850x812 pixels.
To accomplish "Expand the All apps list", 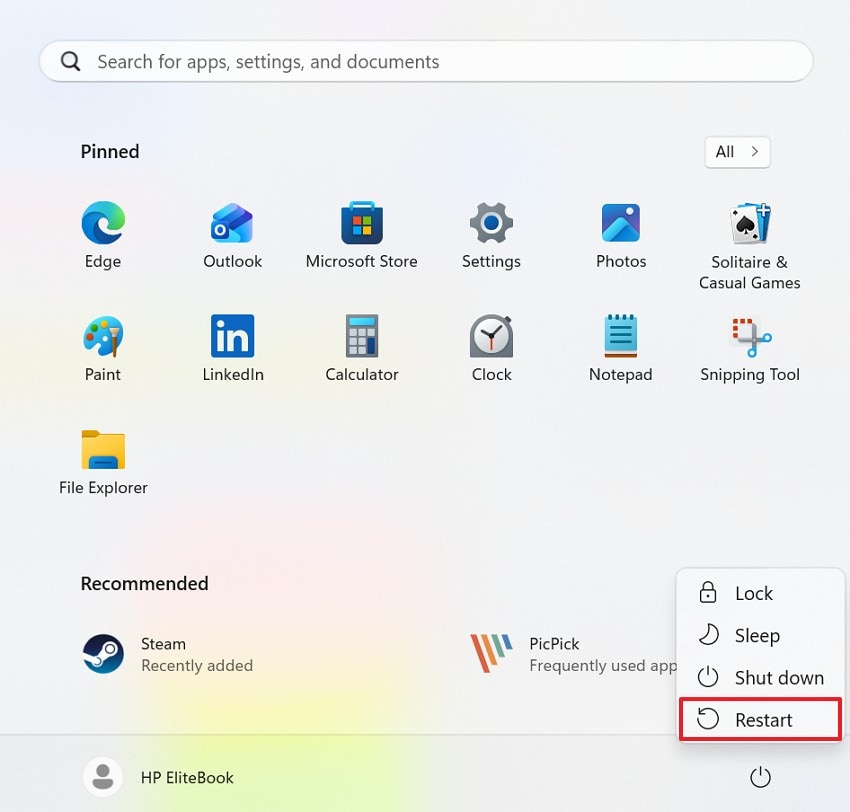I will point(737,152).
